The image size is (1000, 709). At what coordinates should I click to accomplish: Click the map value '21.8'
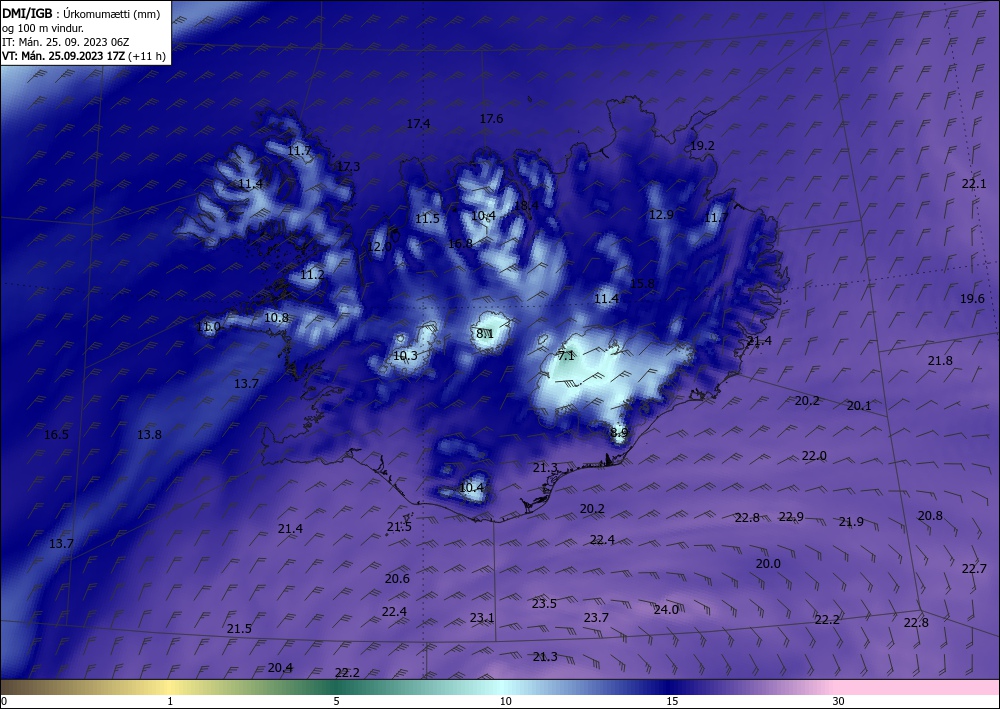[939, 361]
